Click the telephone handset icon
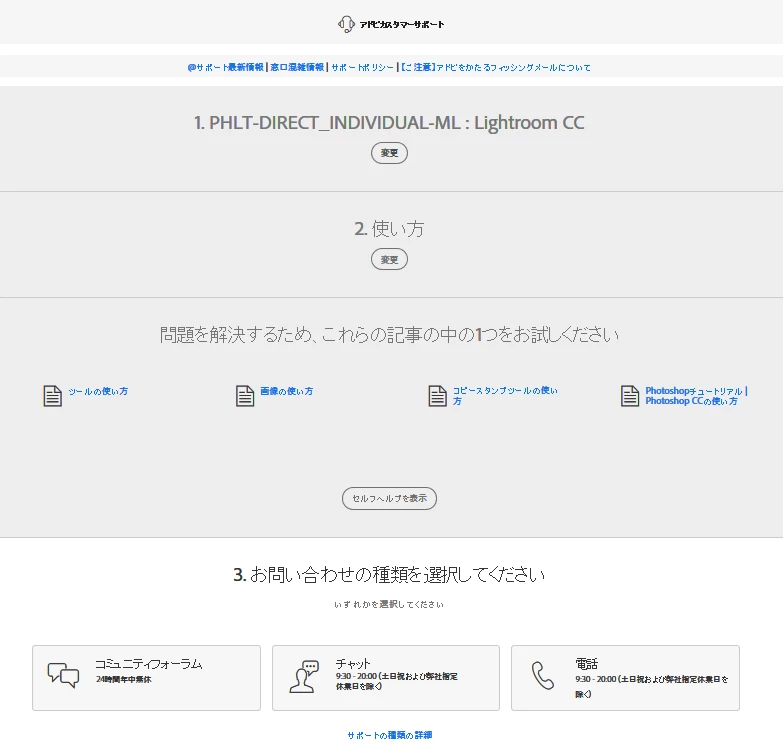This screenshot has width=783, height=744. pyautogui.click(x=542, y=676)
